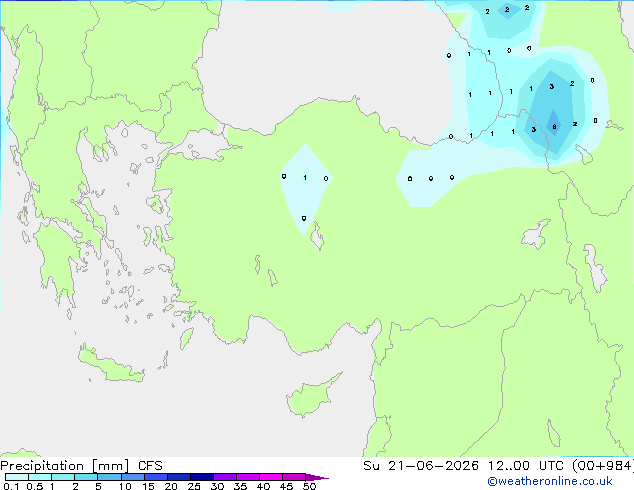Pick the 45–50 mm legend color swatch
The image size is (634, 490).
click(294, 477)
